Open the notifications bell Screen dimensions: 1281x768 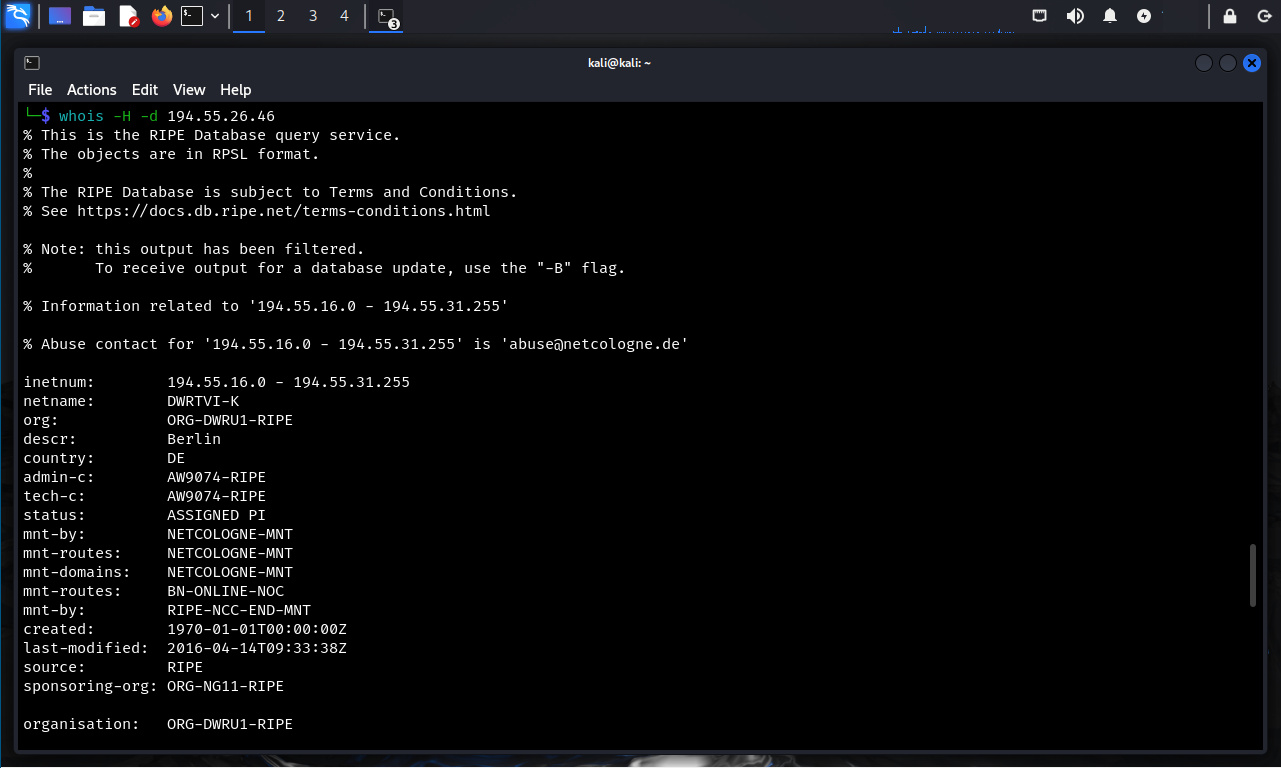1110,16
